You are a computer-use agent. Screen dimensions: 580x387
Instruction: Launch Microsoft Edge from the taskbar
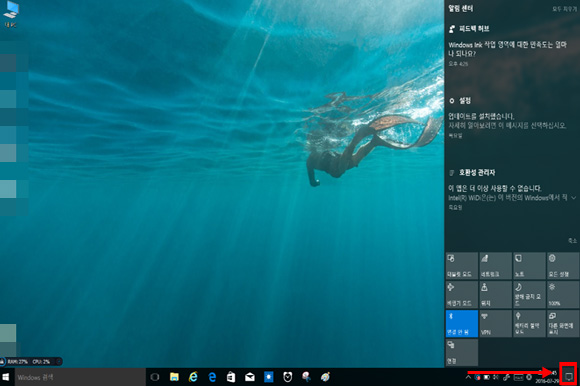(x=212, y=377)
